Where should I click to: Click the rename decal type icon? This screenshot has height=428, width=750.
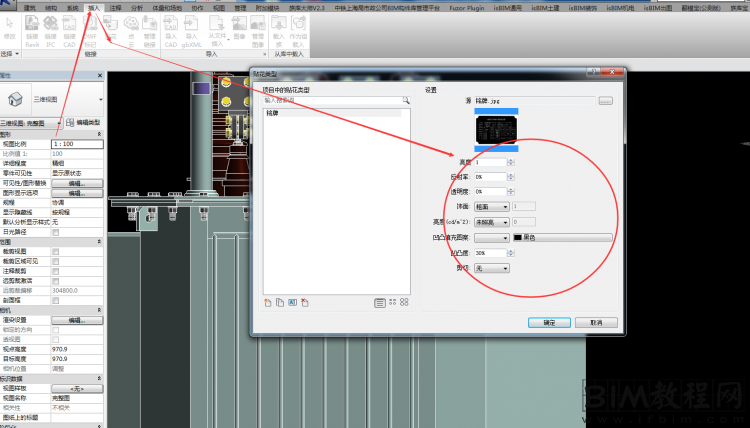click(x=291, y=301)
